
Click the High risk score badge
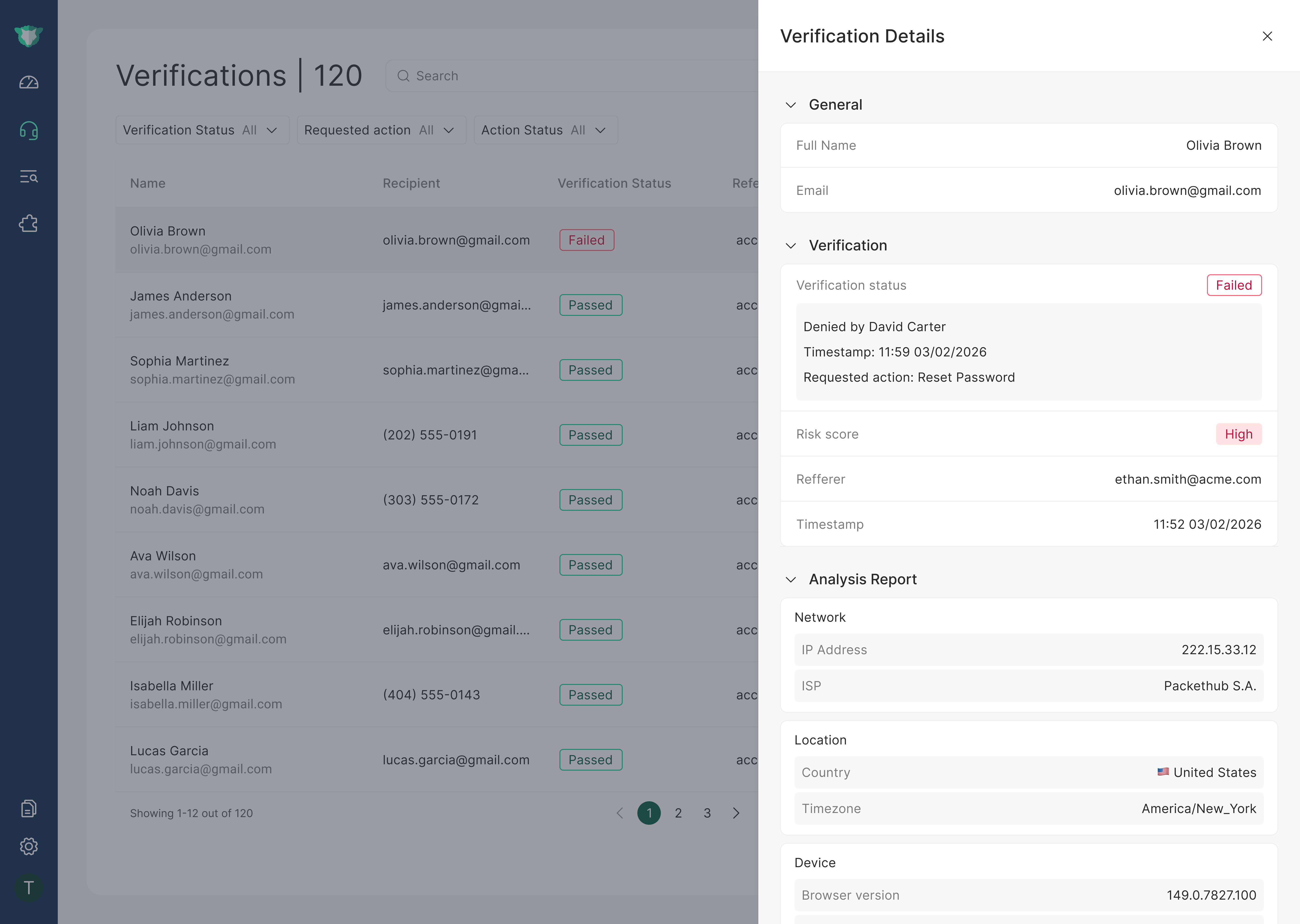click(1239, 434)
